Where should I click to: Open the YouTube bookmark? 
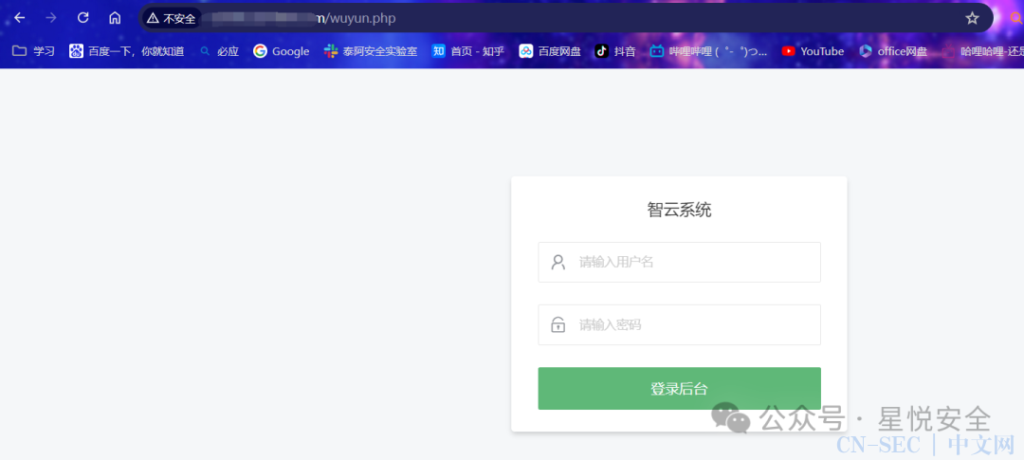[x=813, y=51]
